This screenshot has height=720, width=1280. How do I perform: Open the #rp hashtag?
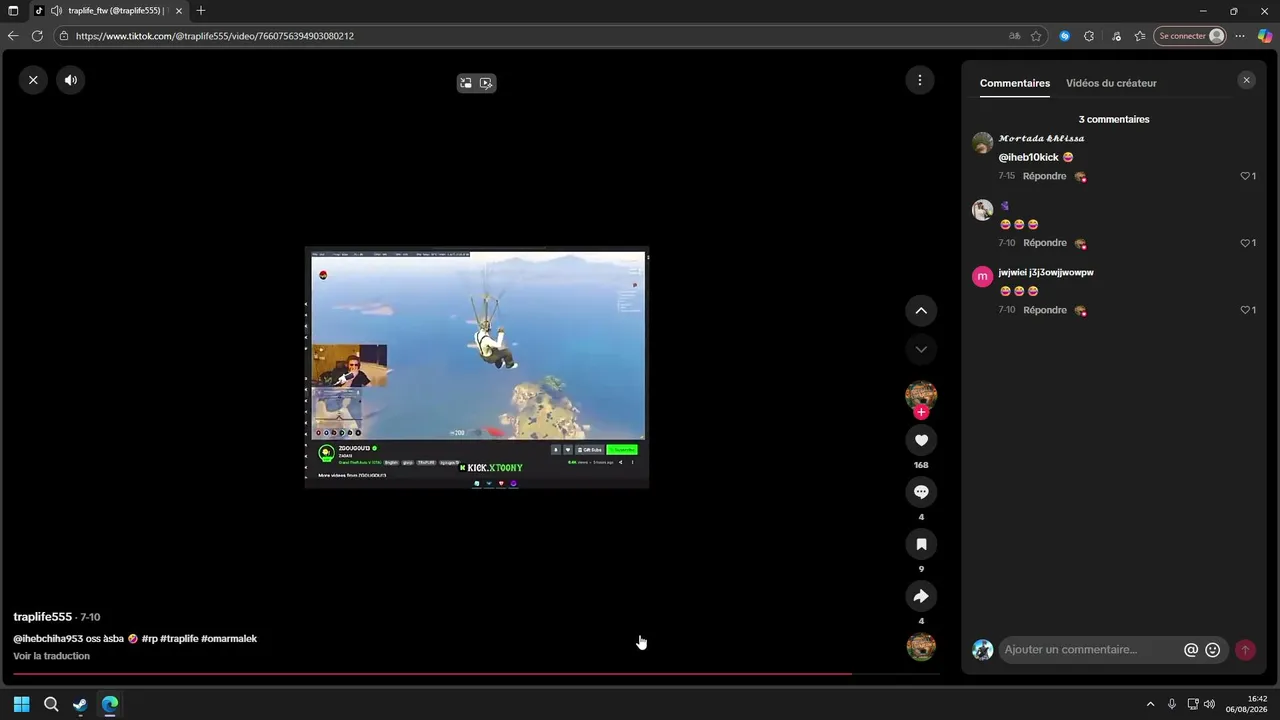pos(149,639)
